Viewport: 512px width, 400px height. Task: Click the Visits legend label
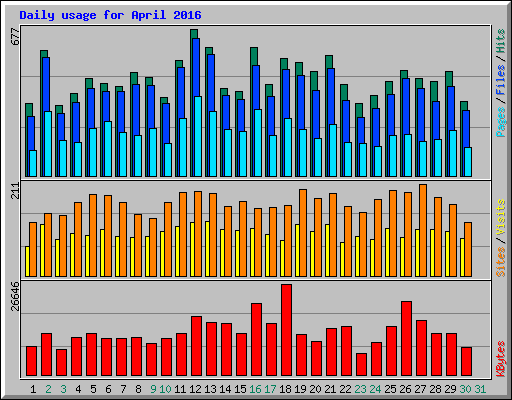pos(500,217)
